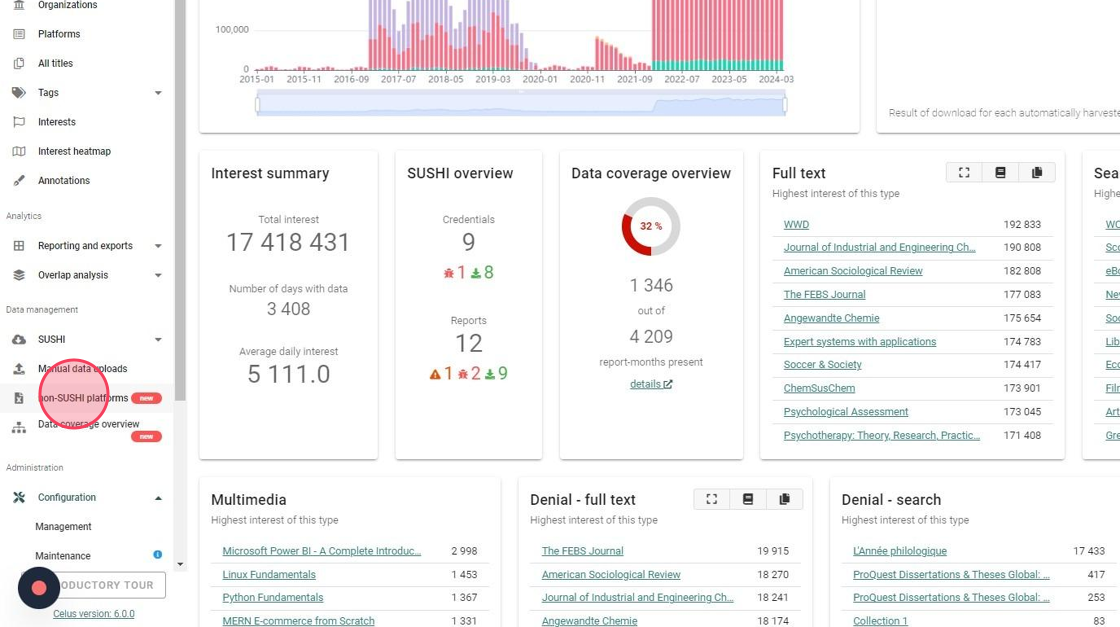This screenshot has width=1120, height=627.
Task: Expand the Overlap analysis arrow
Action: [x=158, y=275]
